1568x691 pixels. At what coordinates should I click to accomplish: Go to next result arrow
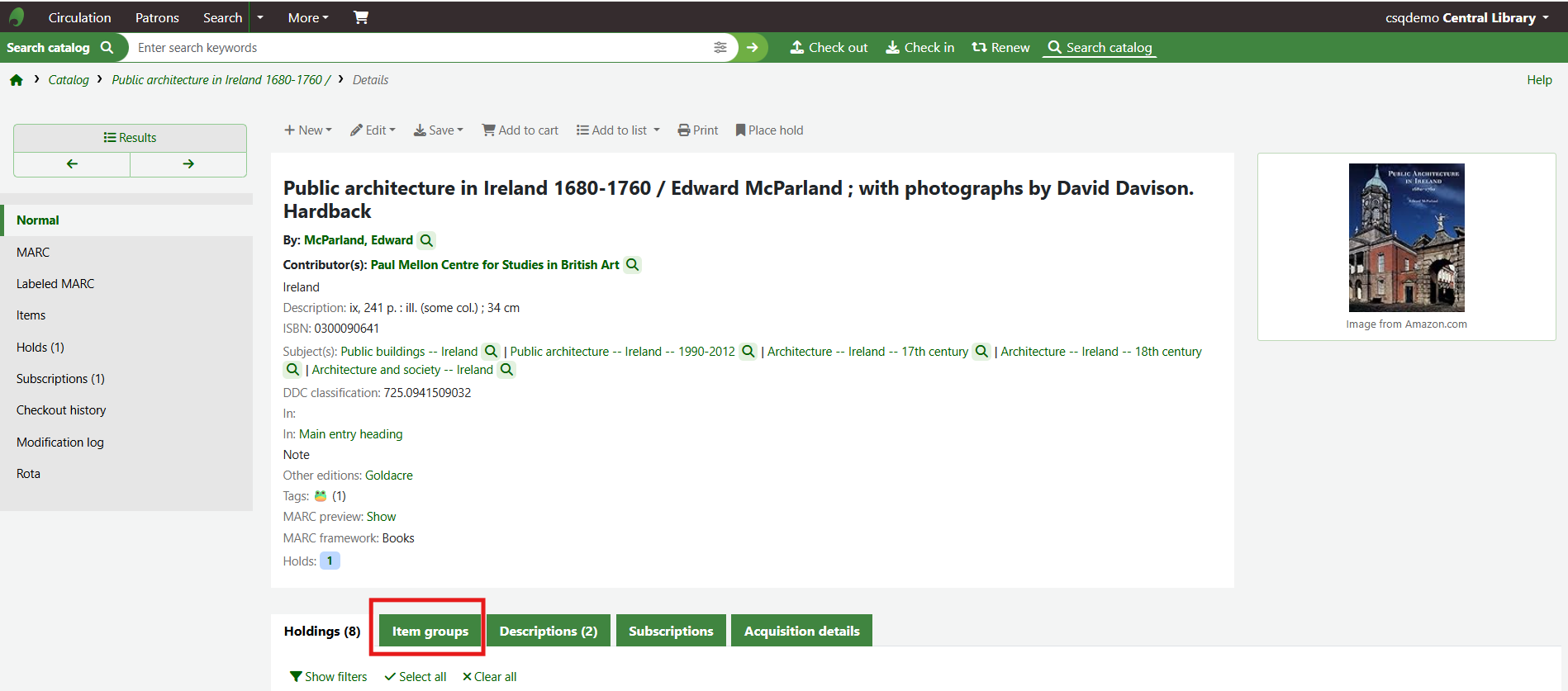pyautogui.click(x=188, y=164)
